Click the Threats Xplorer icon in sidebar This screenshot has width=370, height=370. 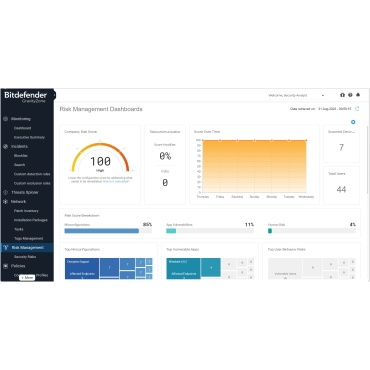pyautogui.click(x=5, y=192)
